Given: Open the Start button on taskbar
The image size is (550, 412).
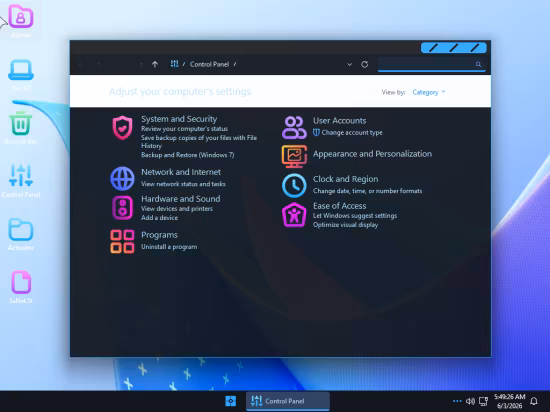Looking at the screenshot, I should click(x=230, y=401).
